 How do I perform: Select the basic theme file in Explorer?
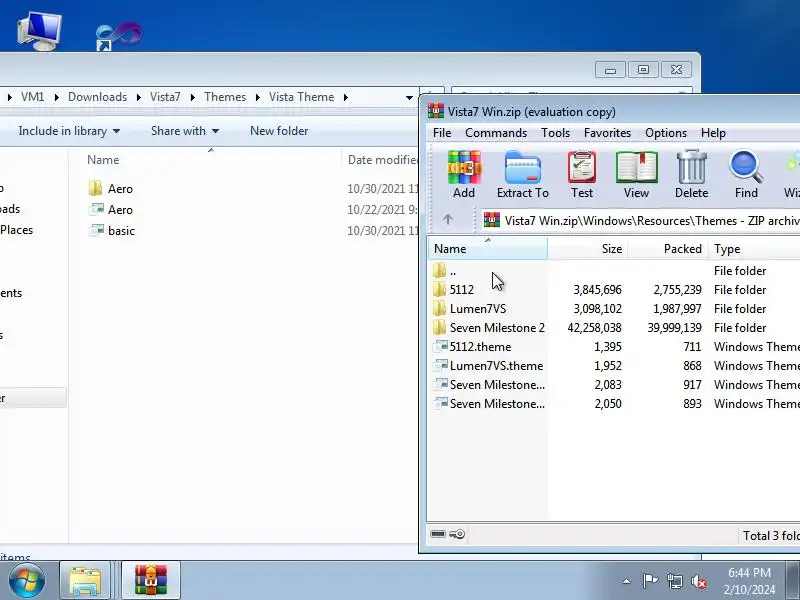(111, 231)
